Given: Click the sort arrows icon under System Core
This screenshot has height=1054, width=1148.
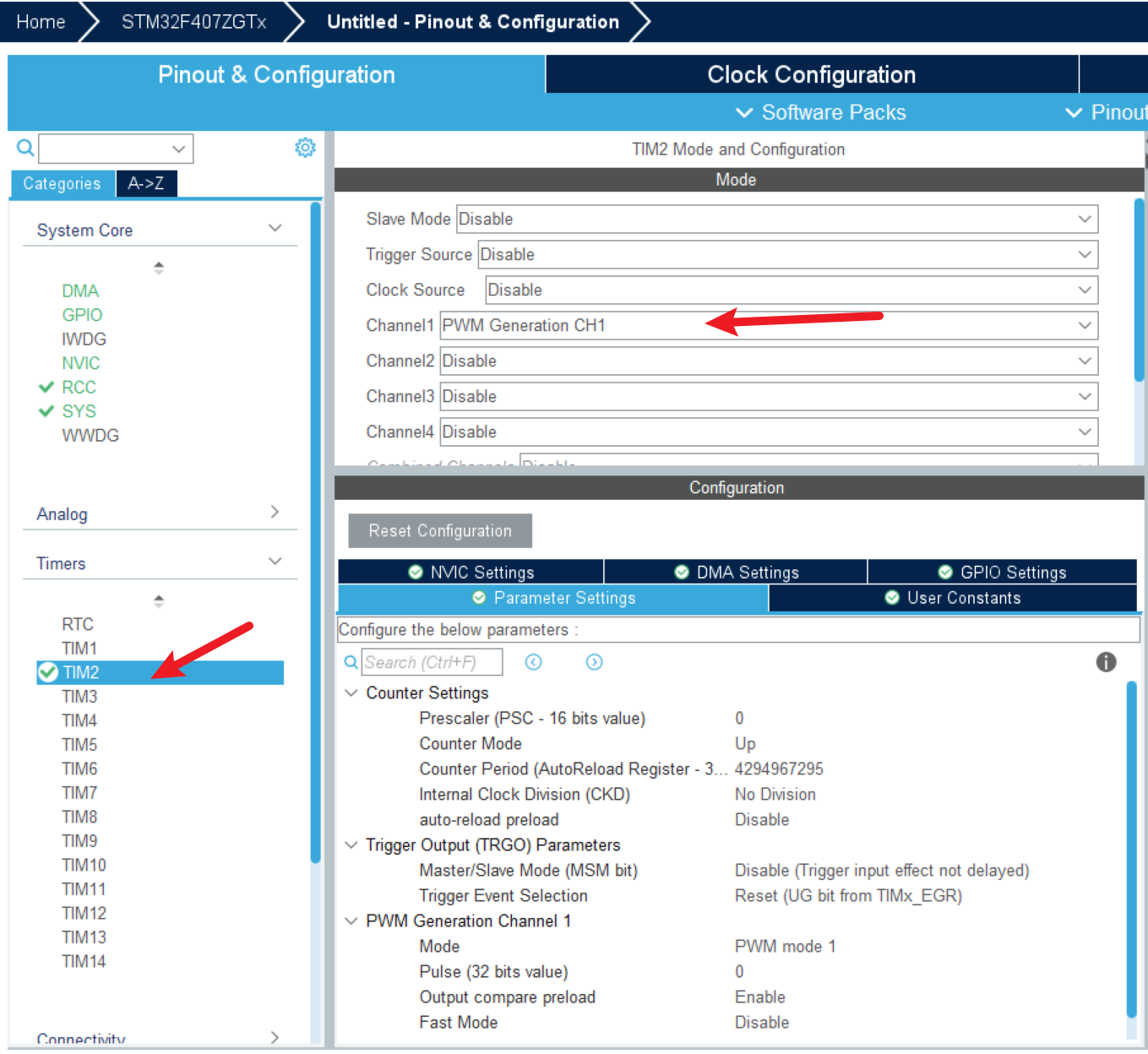Looking at the screenshot, I should pyautogui.click(x=159, y=268).
